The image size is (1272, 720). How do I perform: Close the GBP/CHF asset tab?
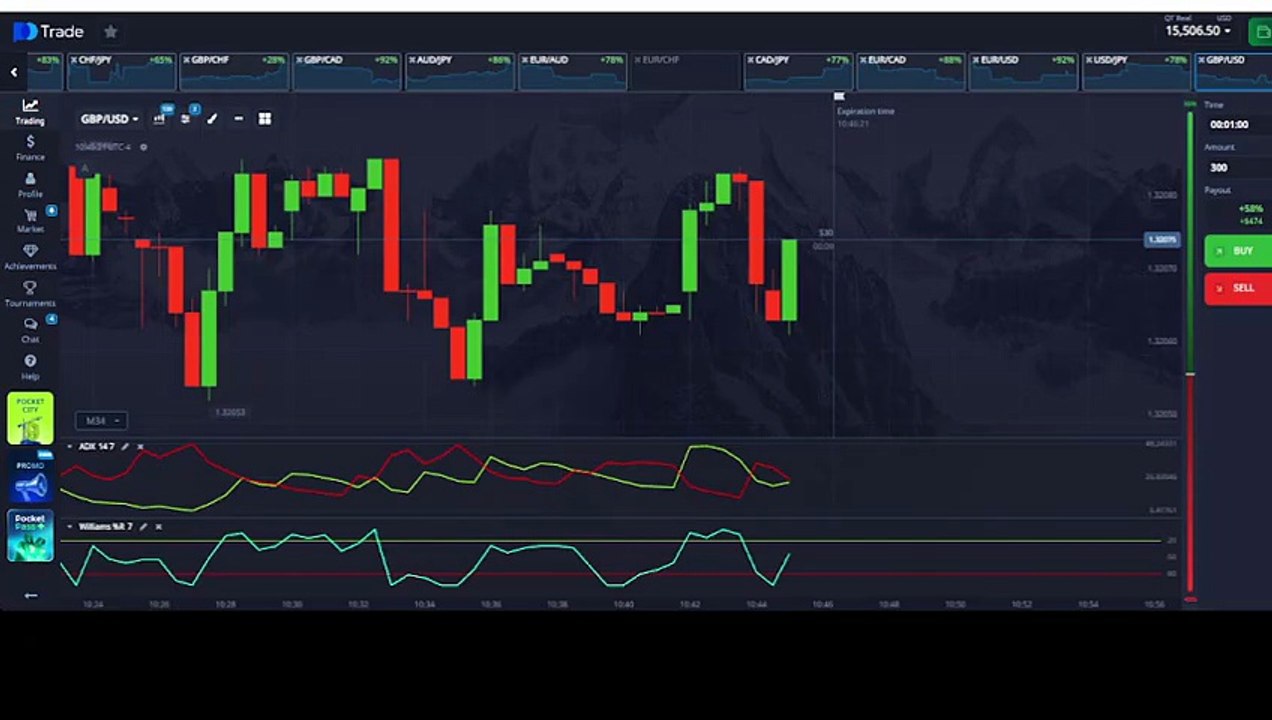[x=187, y=60]
